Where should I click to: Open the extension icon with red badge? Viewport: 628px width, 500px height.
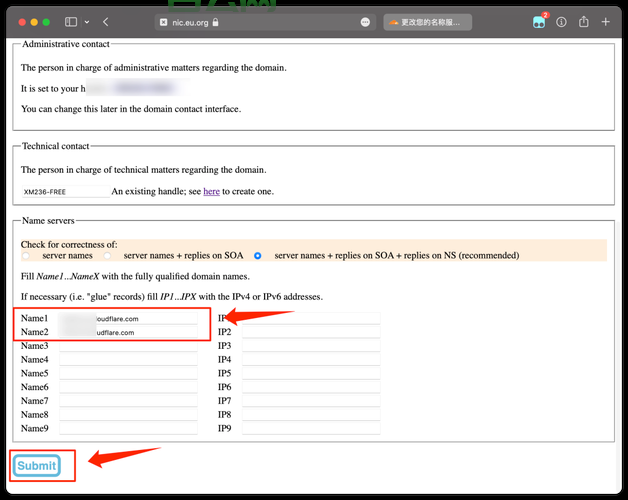coord(540,22)
